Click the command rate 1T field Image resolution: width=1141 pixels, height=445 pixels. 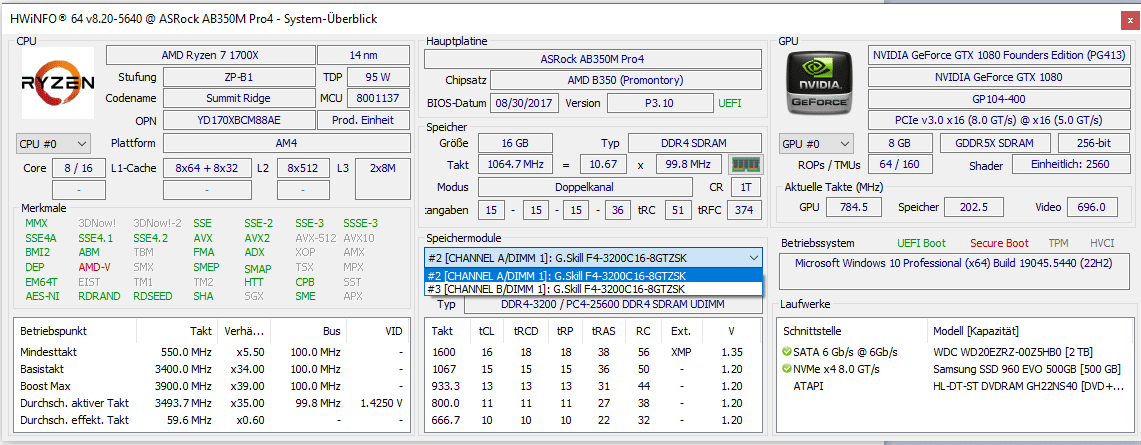pos(746,187)
